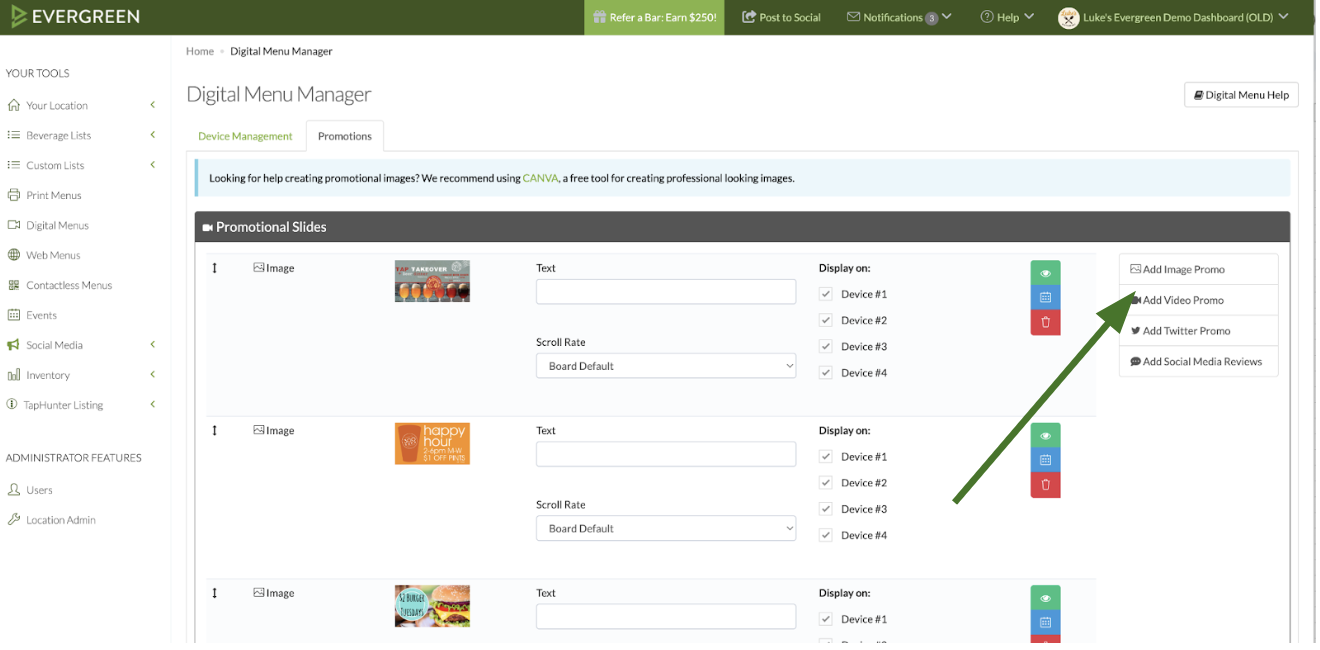
Task: Open the Tap Takeover promo thumbnail
Action: pos(432,281)
